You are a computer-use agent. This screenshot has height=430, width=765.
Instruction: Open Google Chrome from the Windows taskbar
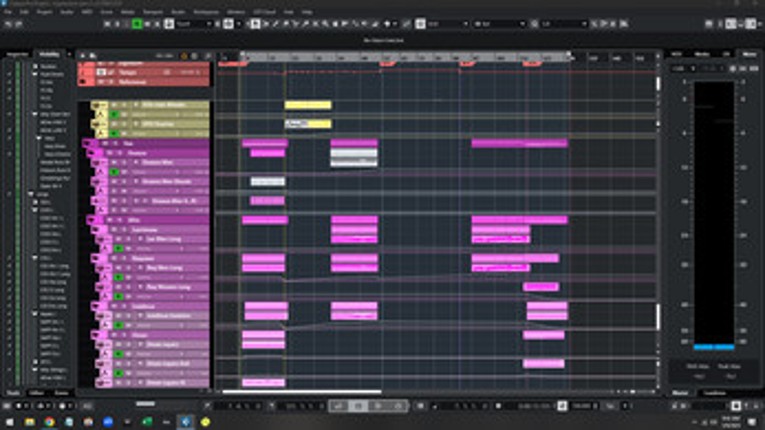point(49,422)
